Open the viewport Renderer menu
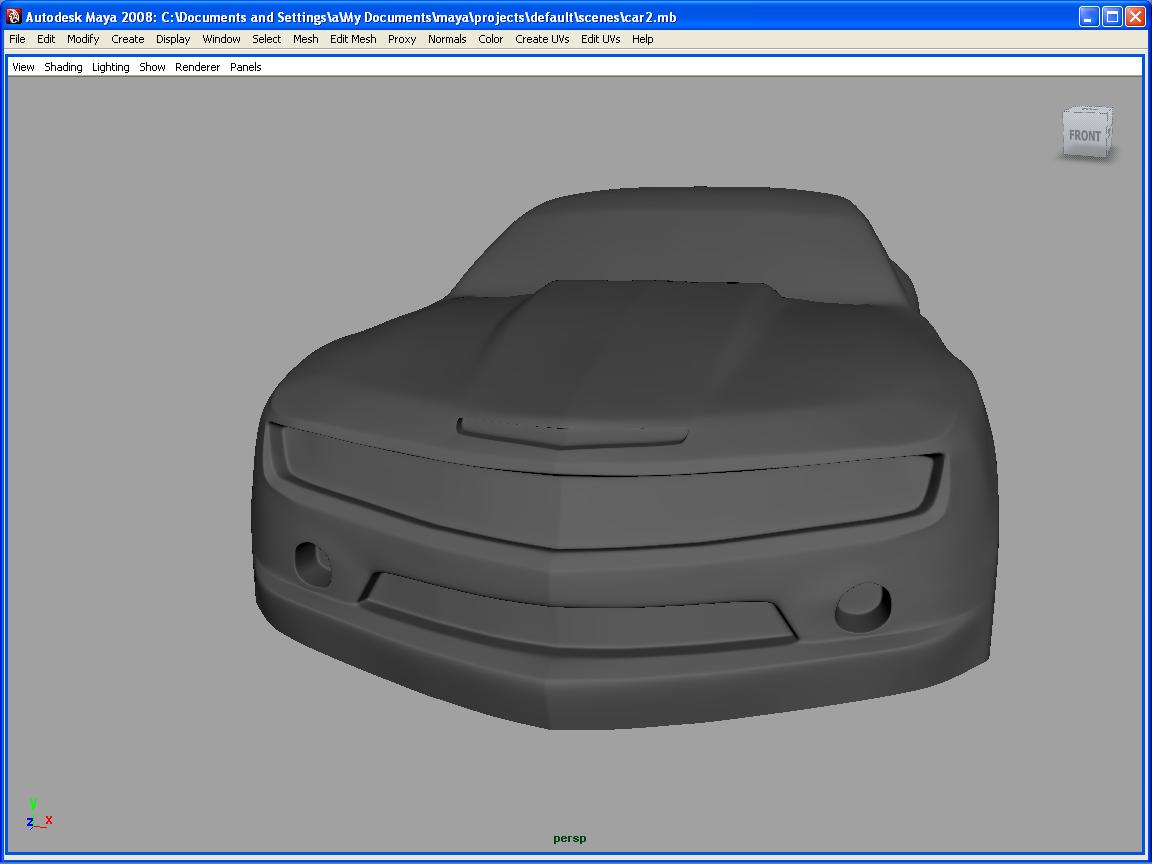Viewport: 1152px width, 864px height. [x=198, y=67]
